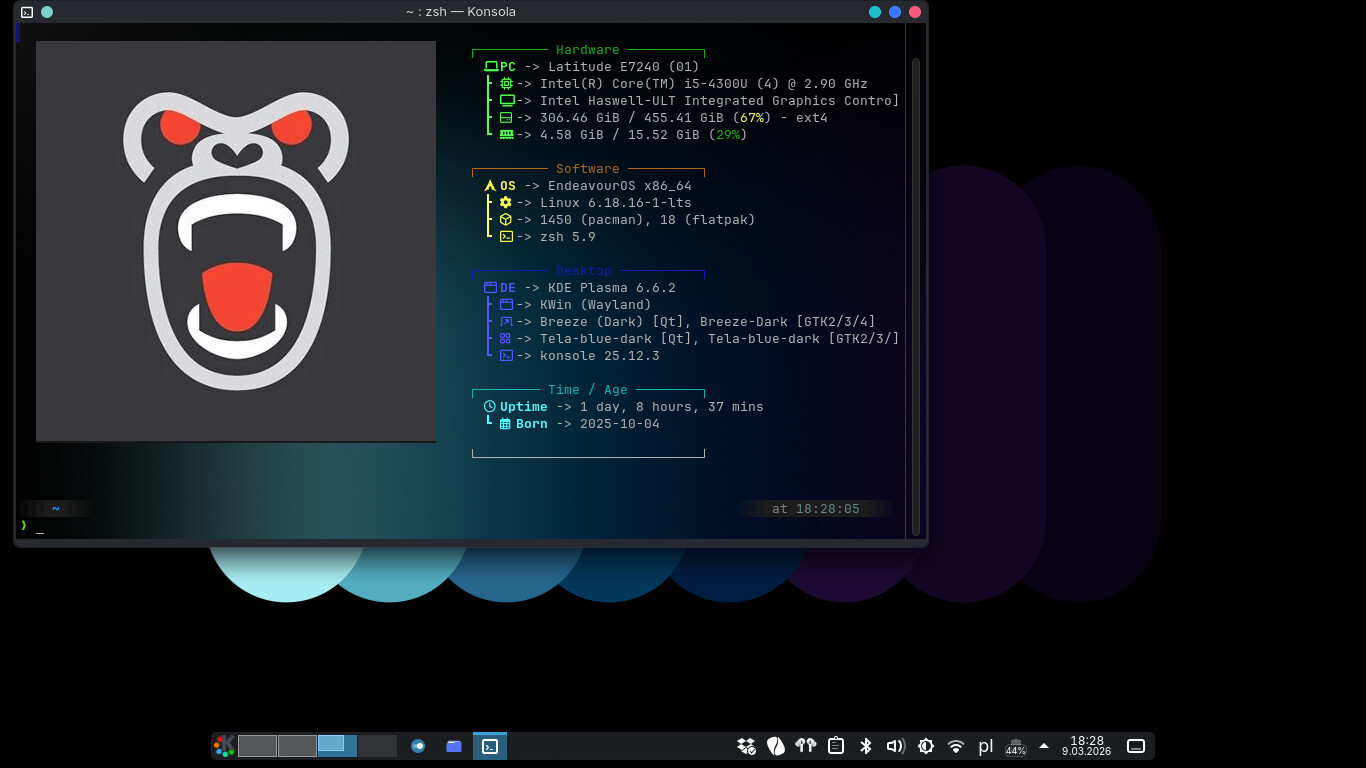Click the Dropbox tray icon

click(746, 746)
